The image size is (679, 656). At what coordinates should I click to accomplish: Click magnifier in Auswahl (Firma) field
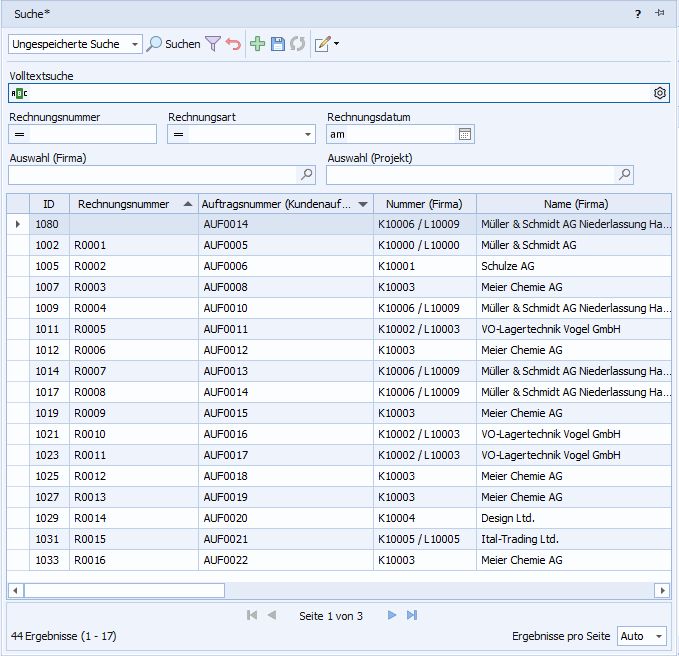307,175
